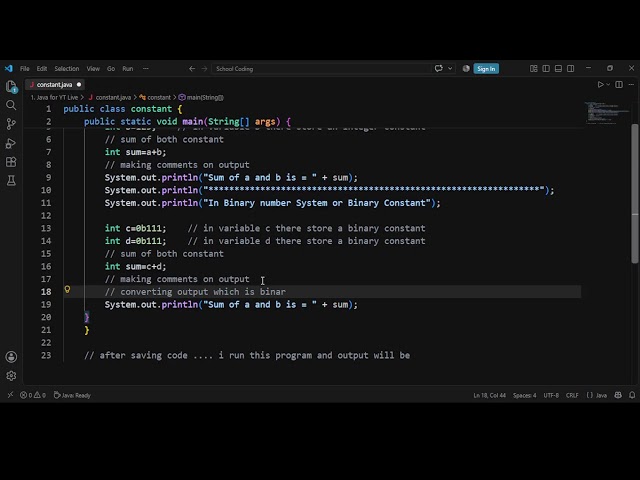Open Copilot dropdown chevron in title bar
Image resolution: width=640 pixels, height=480 pixels.
pos(450,69)
